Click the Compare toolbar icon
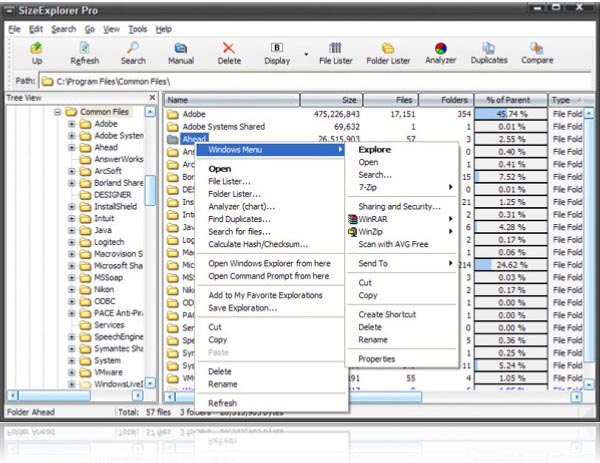This screenshot has width=600, height=463. [x=537, y=52]
